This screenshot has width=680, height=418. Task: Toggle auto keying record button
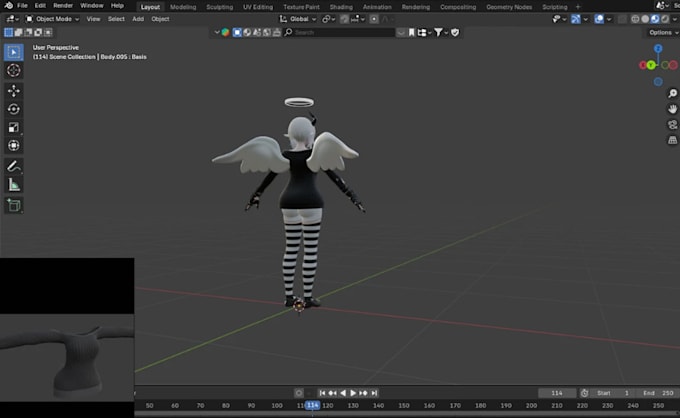[x=299, y=393]
